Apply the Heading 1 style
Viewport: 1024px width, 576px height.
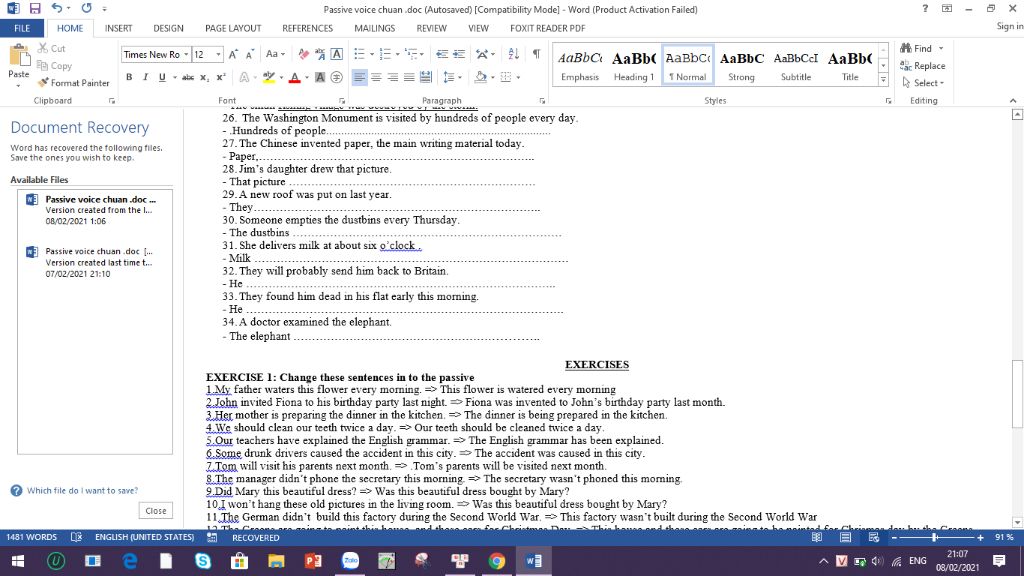tap(633, 65)
